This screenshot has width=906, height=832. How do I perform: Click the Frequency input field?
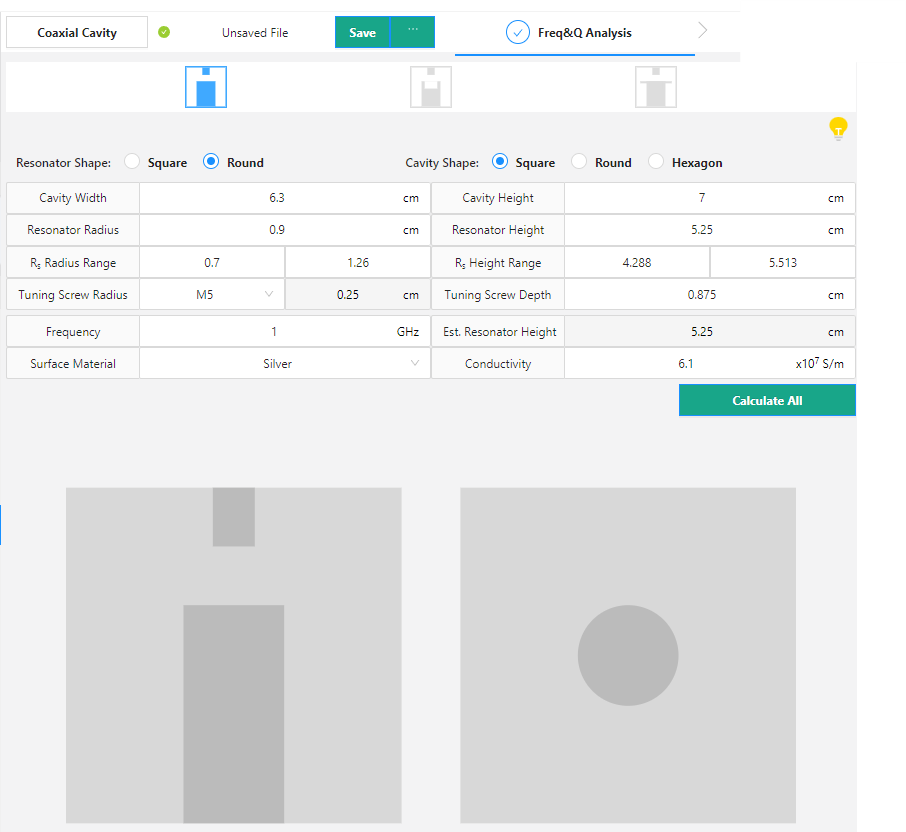285,332
